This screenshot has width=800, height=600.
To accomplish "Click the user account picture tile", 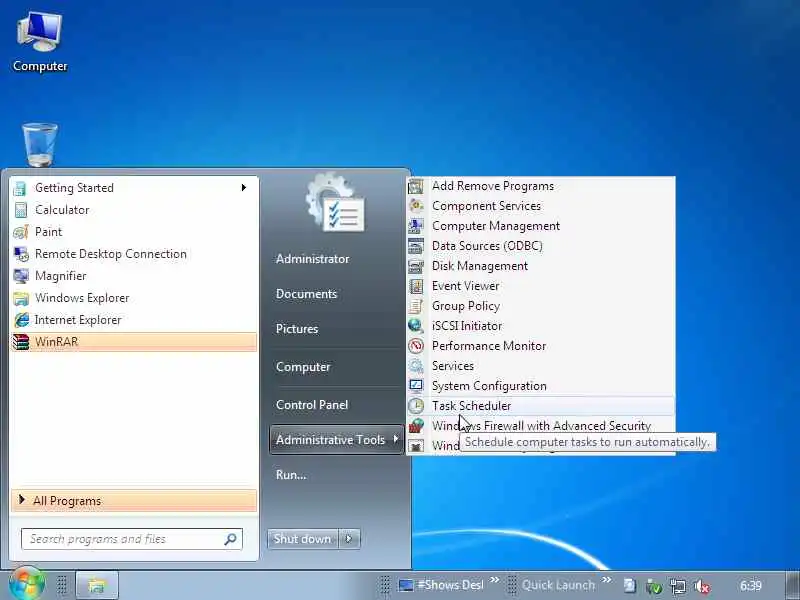I will [x=336, y=203].
